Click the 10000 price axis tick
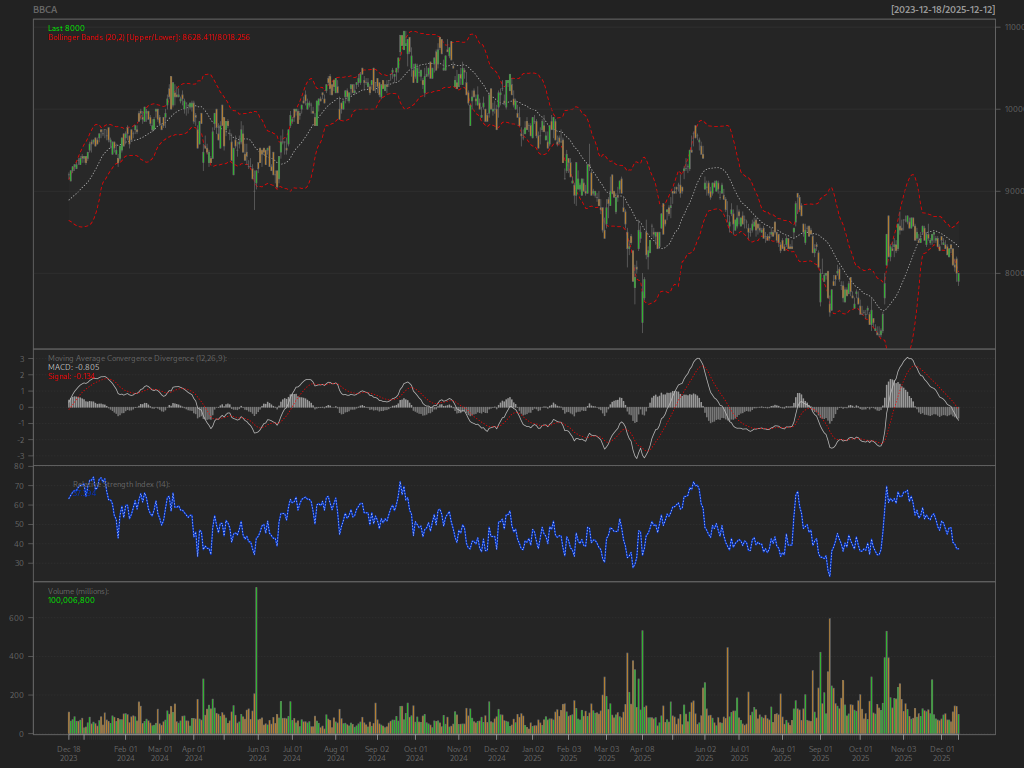Image resolution: width=1024 pixels, height=768 pixels. point(1012,109)
